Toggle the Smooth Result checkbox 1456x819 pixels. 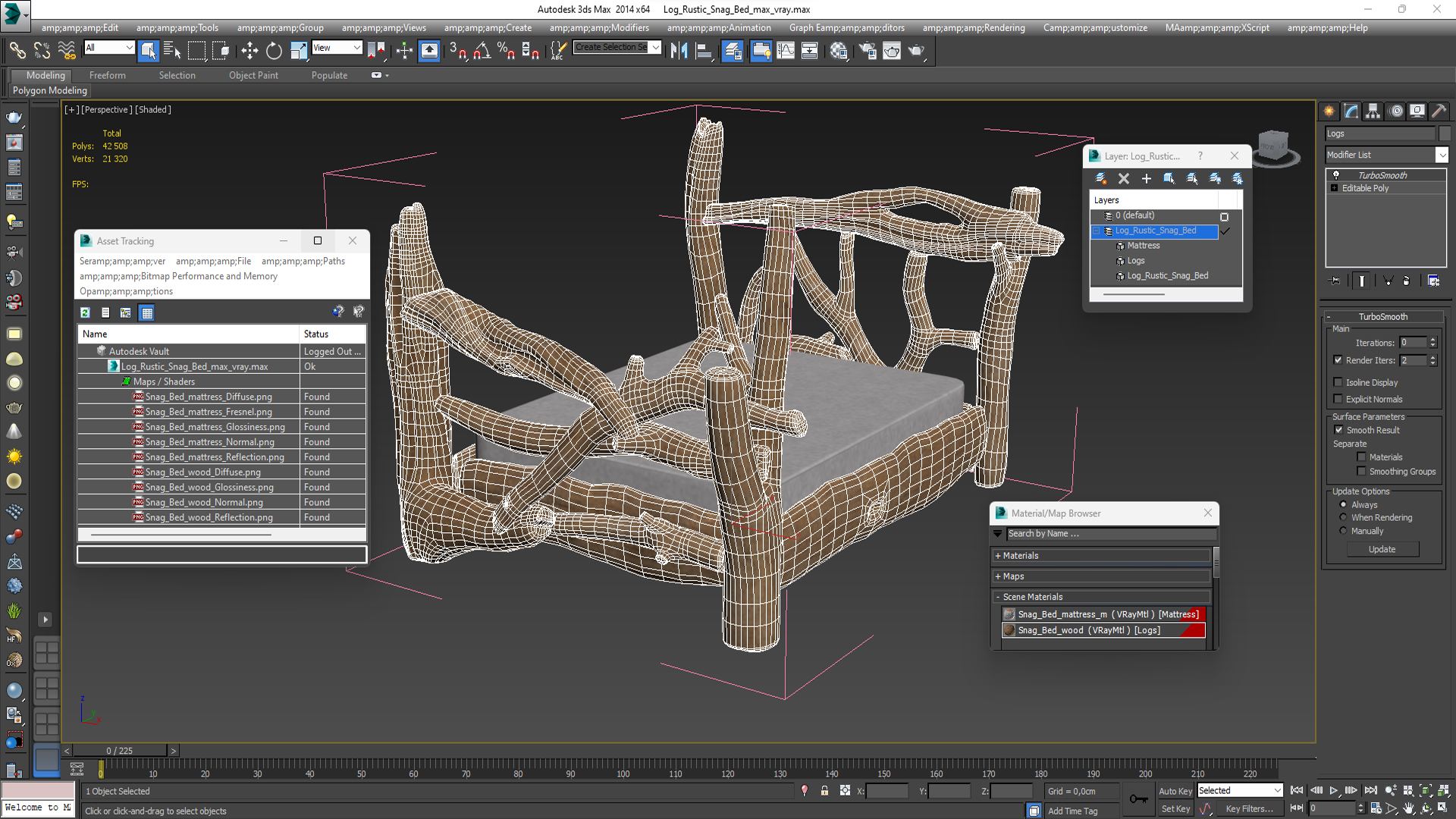pyautogui.click(x=1338, y=430)
